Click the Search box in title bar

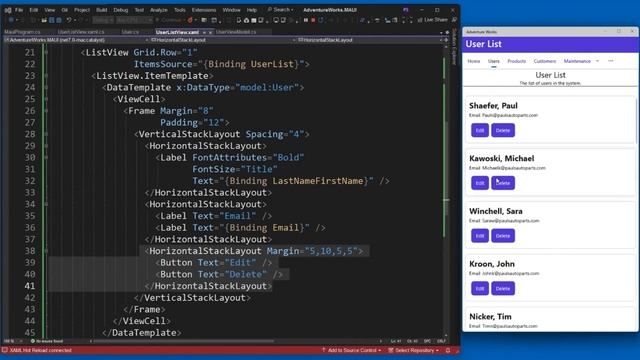point(280,9)
